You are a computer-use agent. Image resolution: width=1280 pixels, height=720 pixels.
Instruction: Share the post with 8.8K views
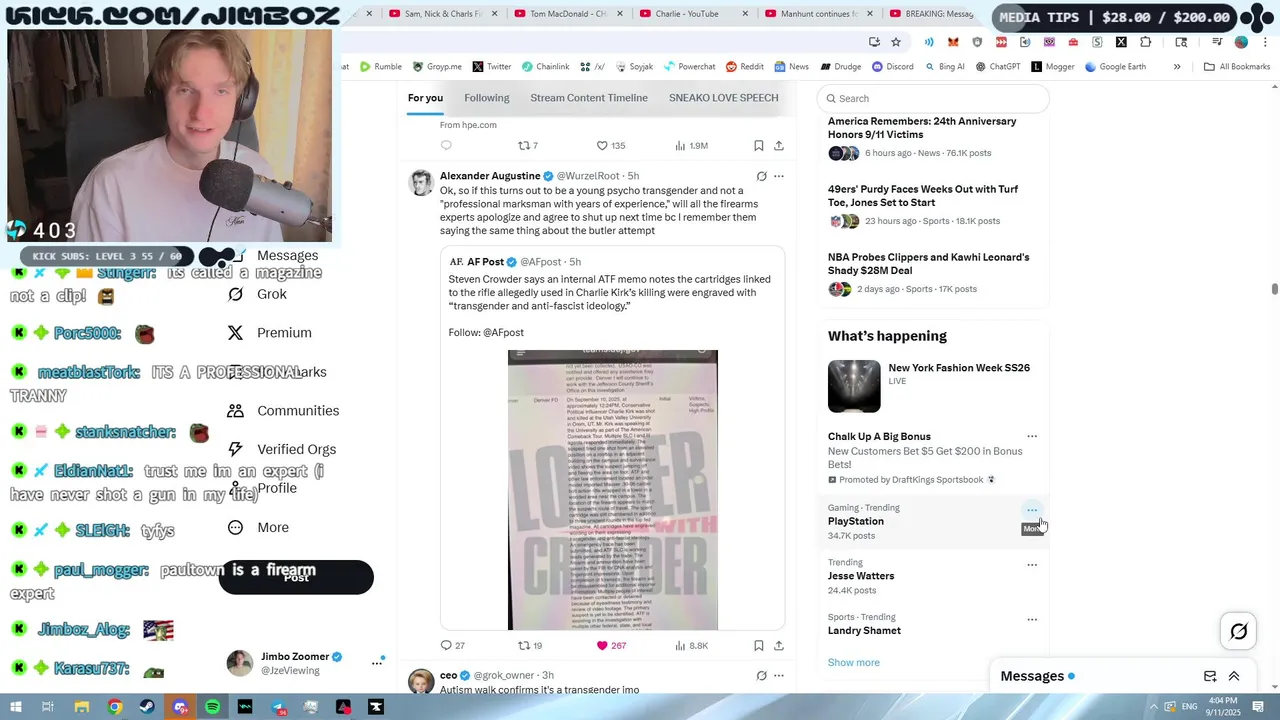(778, 646)
